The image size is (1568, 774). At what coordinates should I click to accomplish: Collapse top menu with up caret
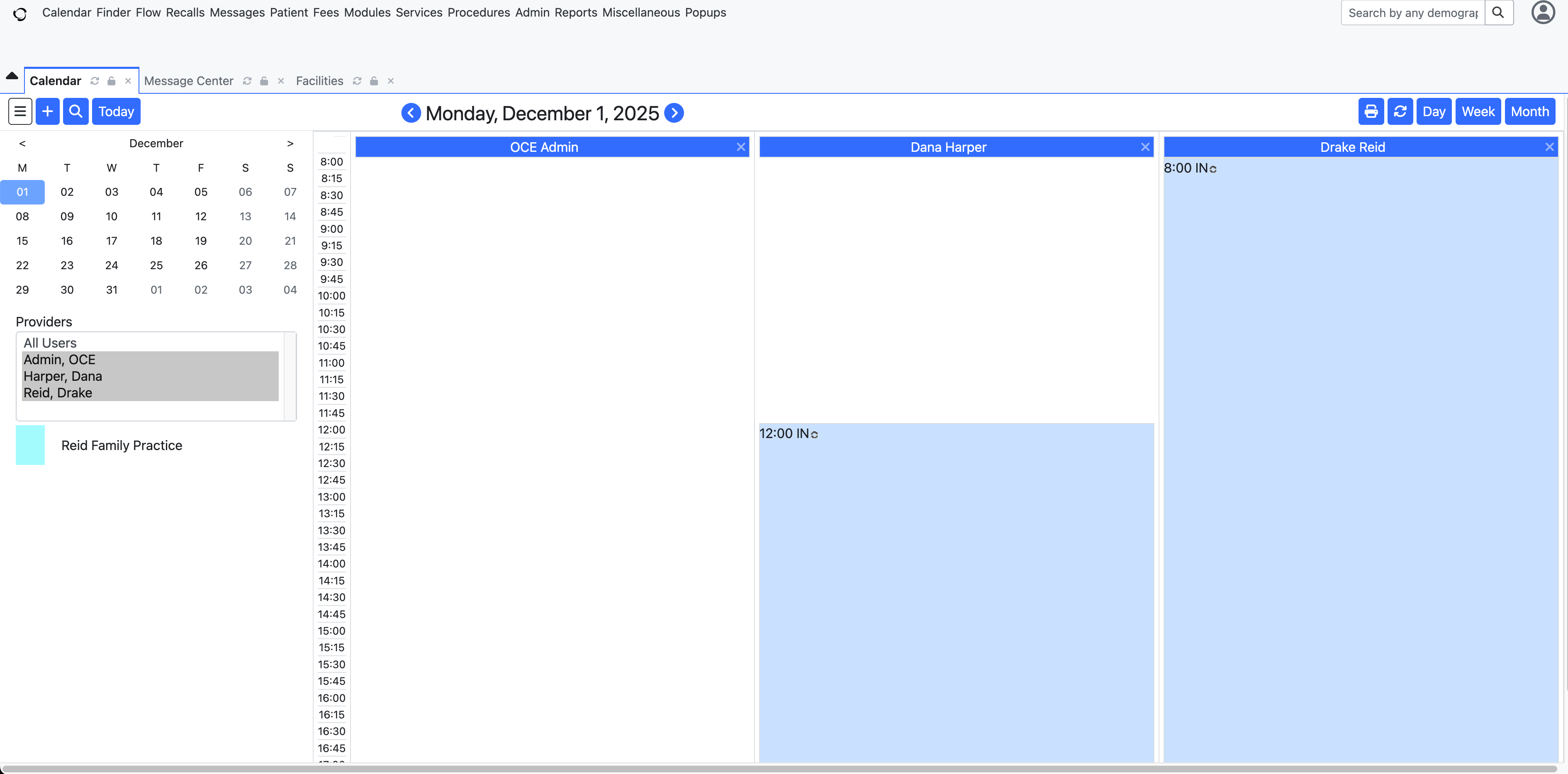tap(12, 76)
